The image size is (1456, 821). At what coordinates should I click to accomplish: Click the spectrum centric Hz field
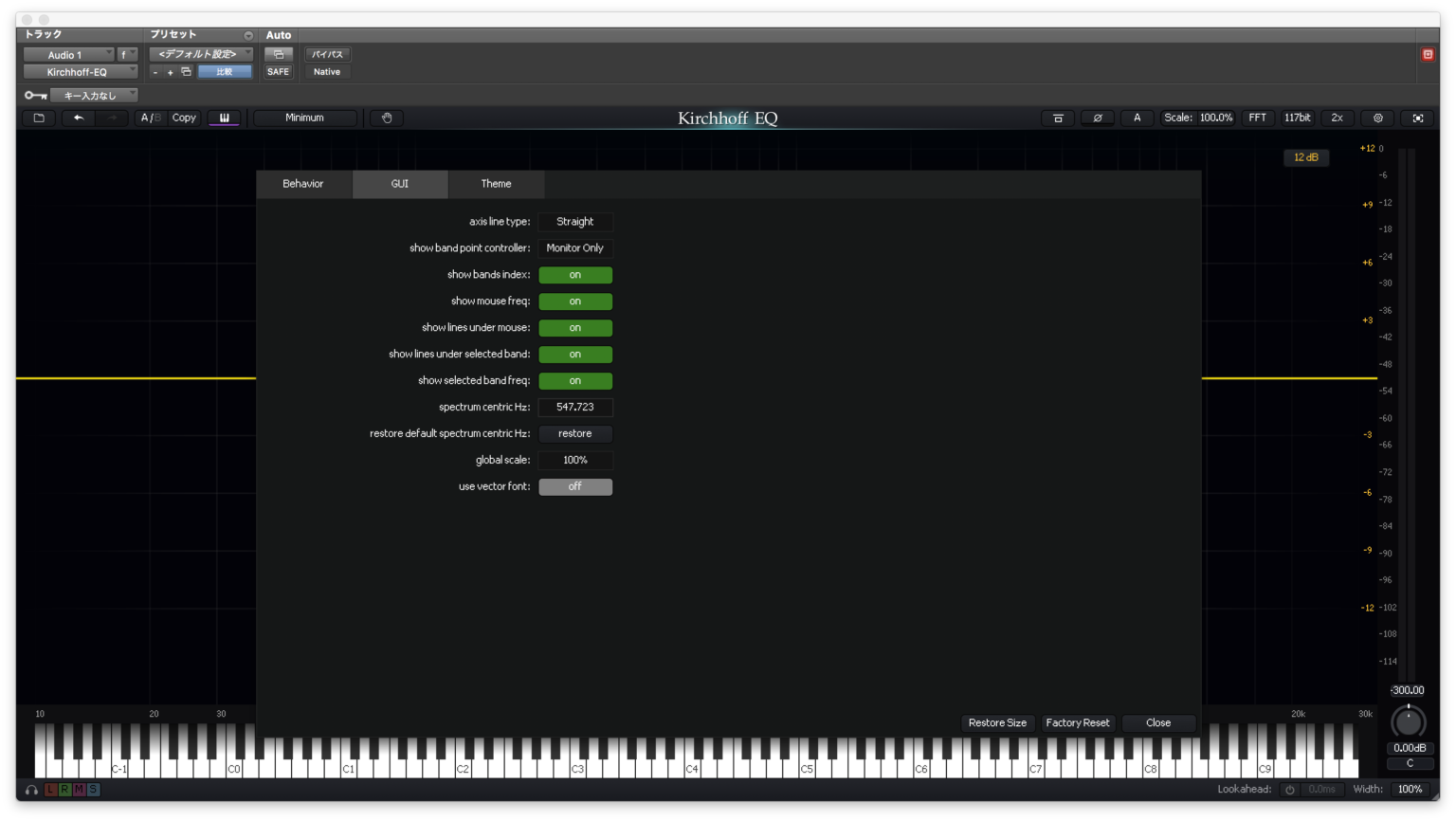click(x=575, y=407)
